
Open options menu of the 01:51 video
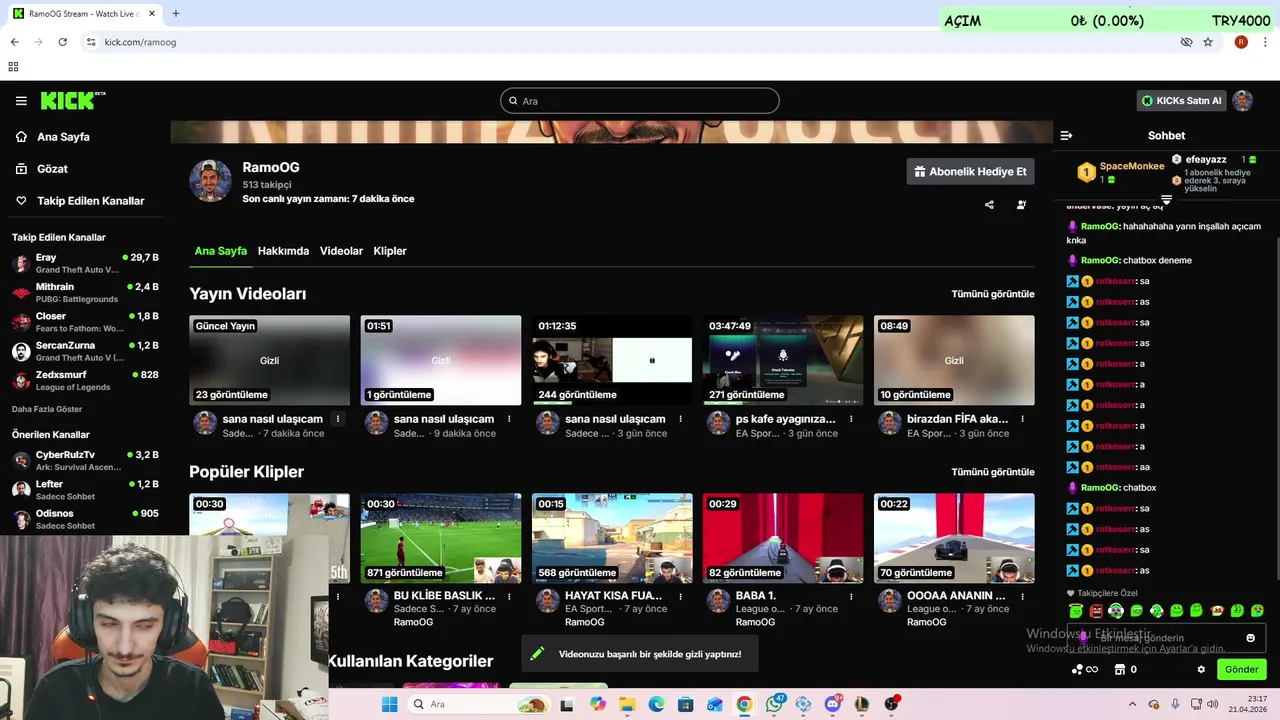click(x=509, y=419)
